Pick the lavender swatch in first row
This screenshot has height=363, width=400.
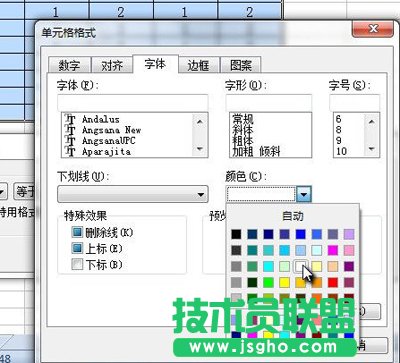(x=349, y=234)
